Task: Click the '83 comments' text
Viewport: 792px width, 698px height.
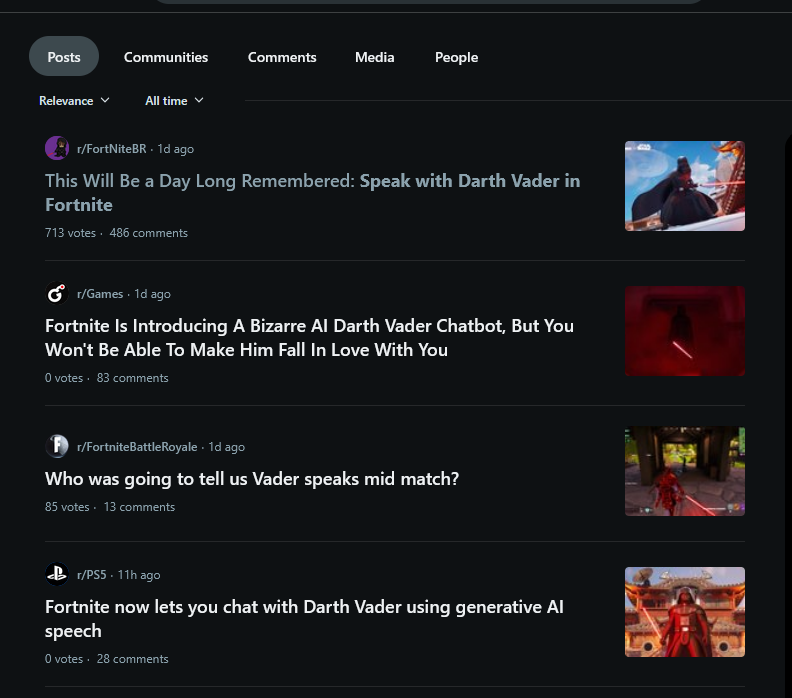Action: tap(132, 378)
